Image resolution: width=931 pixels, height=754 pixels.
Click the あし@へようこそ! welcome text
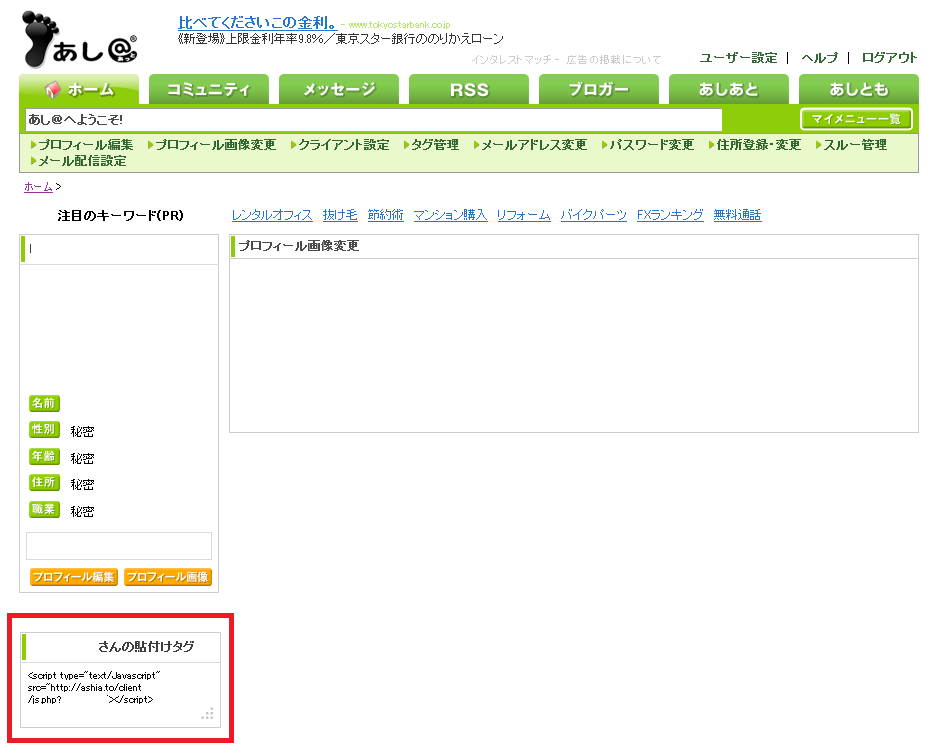(75, 119)
